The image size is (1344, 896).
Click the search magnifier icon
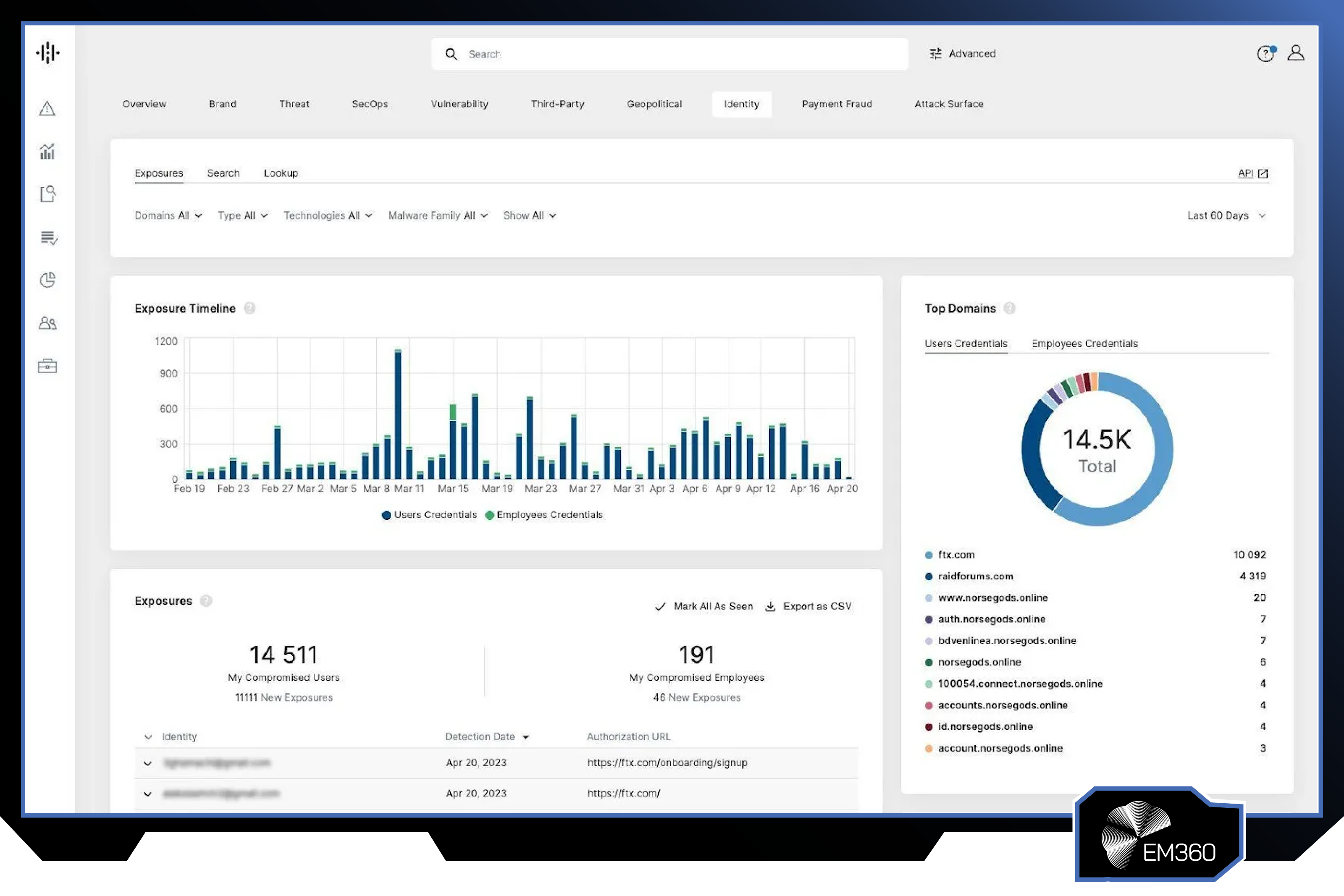tap(451, 54)
